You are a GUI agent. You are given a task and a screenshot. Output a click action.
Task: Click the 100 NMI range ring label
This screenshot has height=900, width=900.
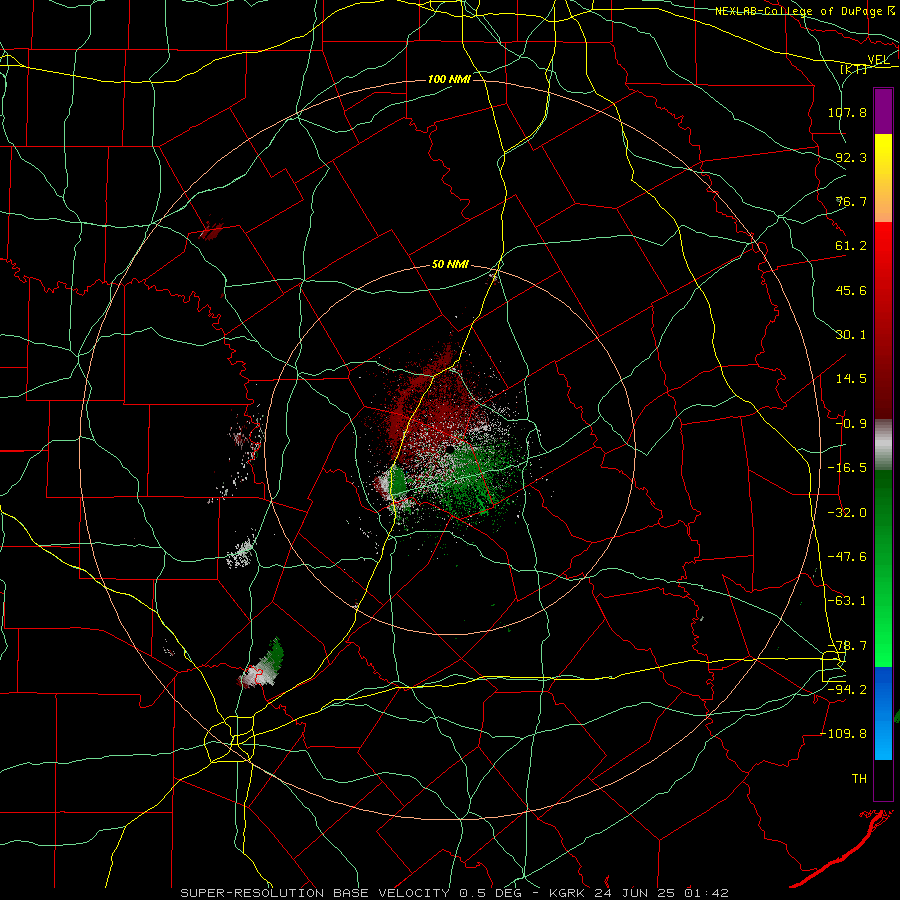(449, 79)
